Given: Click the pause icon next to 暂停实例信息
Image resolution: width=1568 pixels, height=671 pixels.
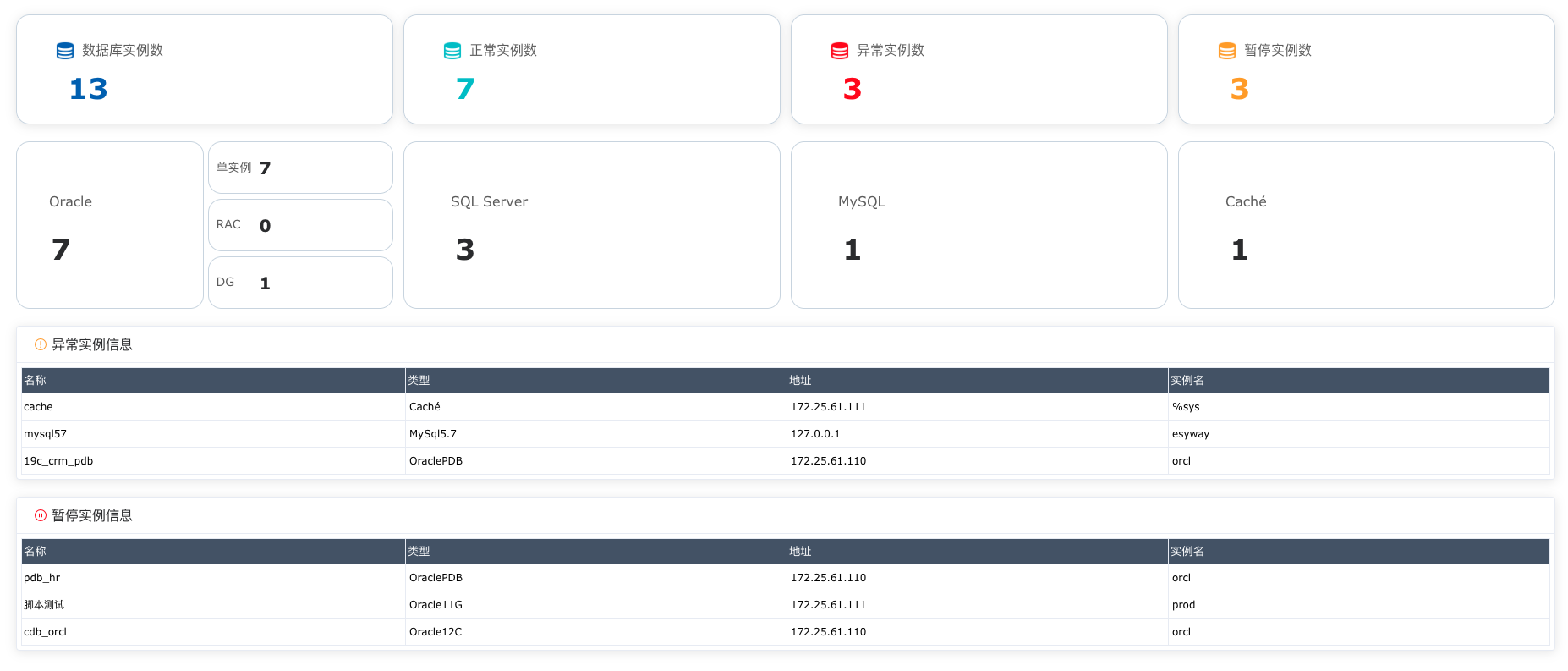Looking at the screenshot, I should coord(41,515).
